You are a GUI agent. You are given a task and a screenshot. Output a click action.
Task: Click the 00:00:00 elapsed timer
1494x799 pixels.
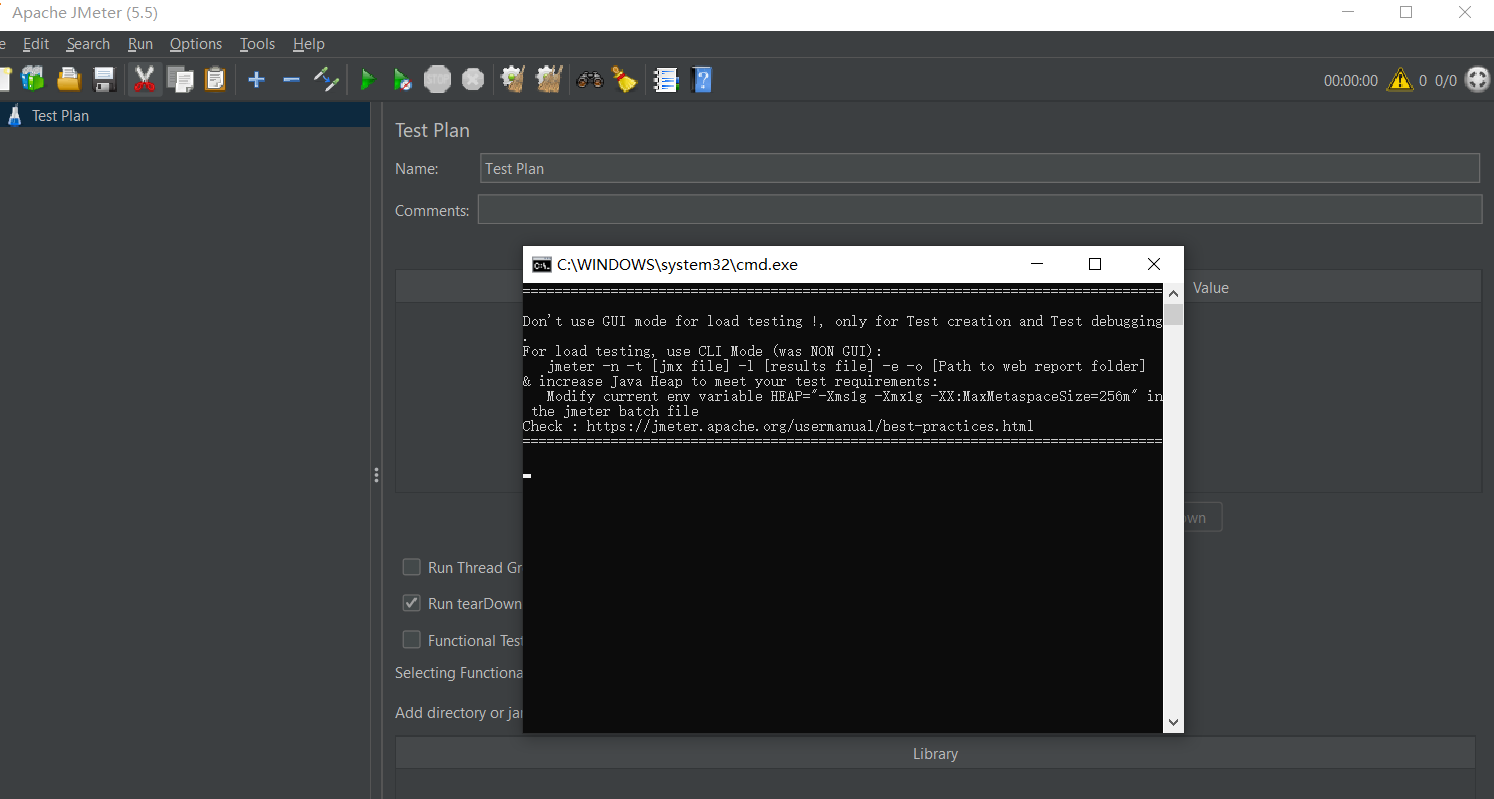click(1350, 81)
